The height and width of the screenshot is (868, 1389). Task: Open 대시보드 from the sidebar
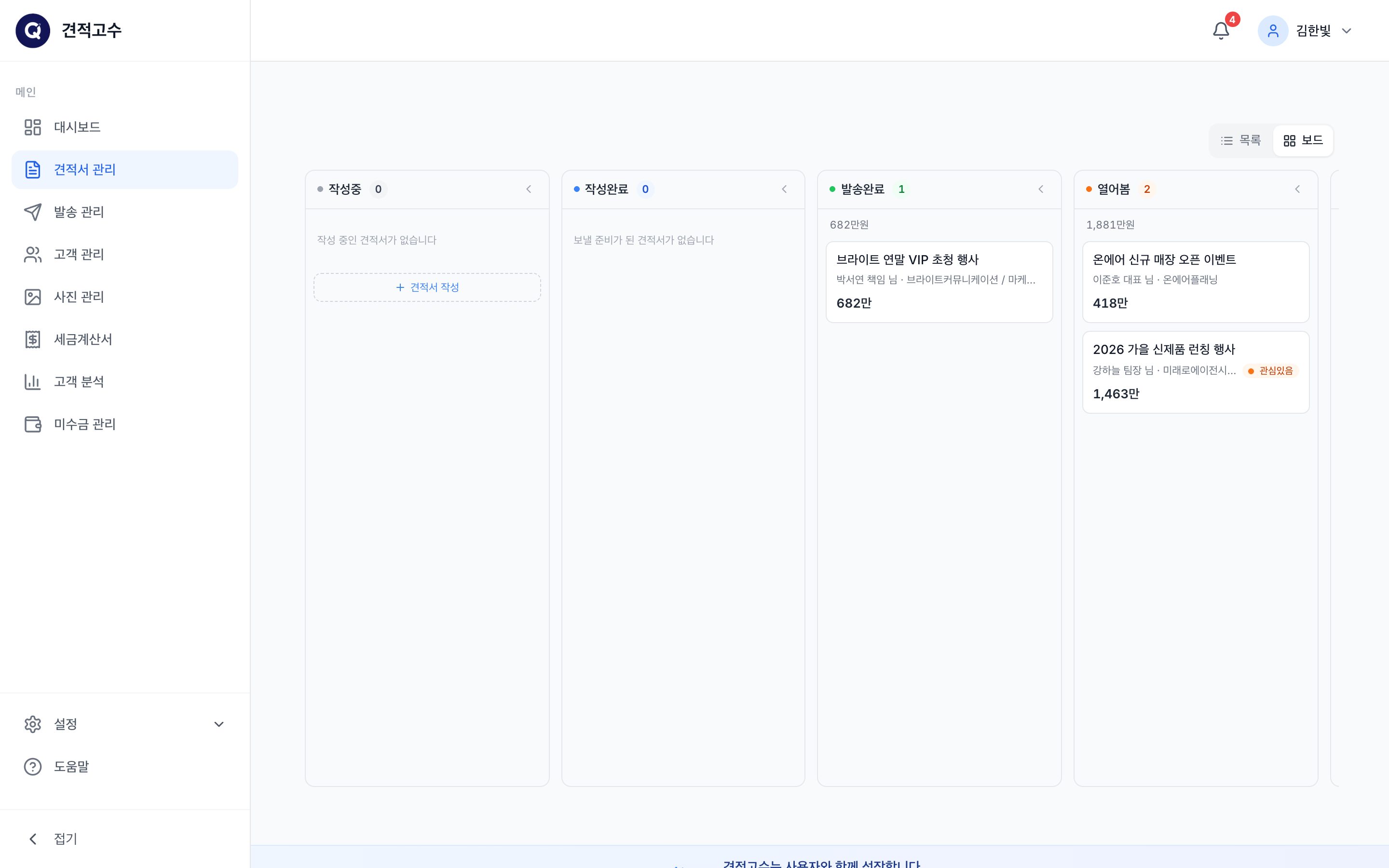point(124,127)
